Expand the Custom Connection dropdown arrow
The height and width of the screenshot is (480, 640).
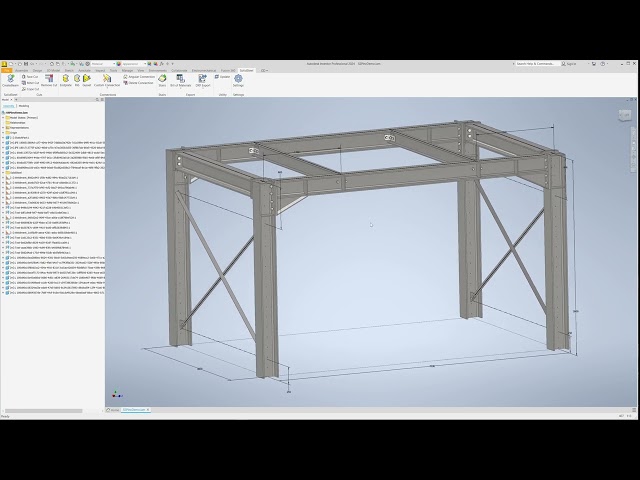[107, 88]
